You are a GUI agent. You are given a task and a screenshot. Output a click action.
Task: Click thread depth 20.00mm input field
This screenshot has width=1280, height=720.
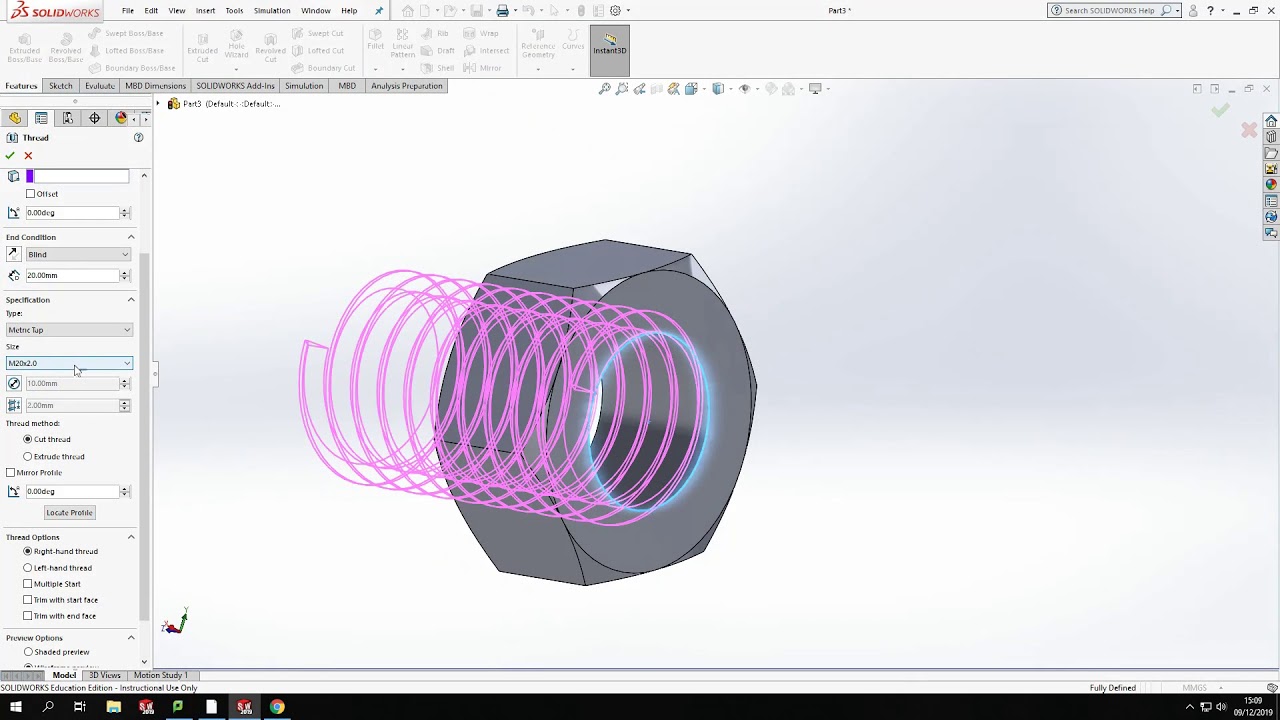72,275
